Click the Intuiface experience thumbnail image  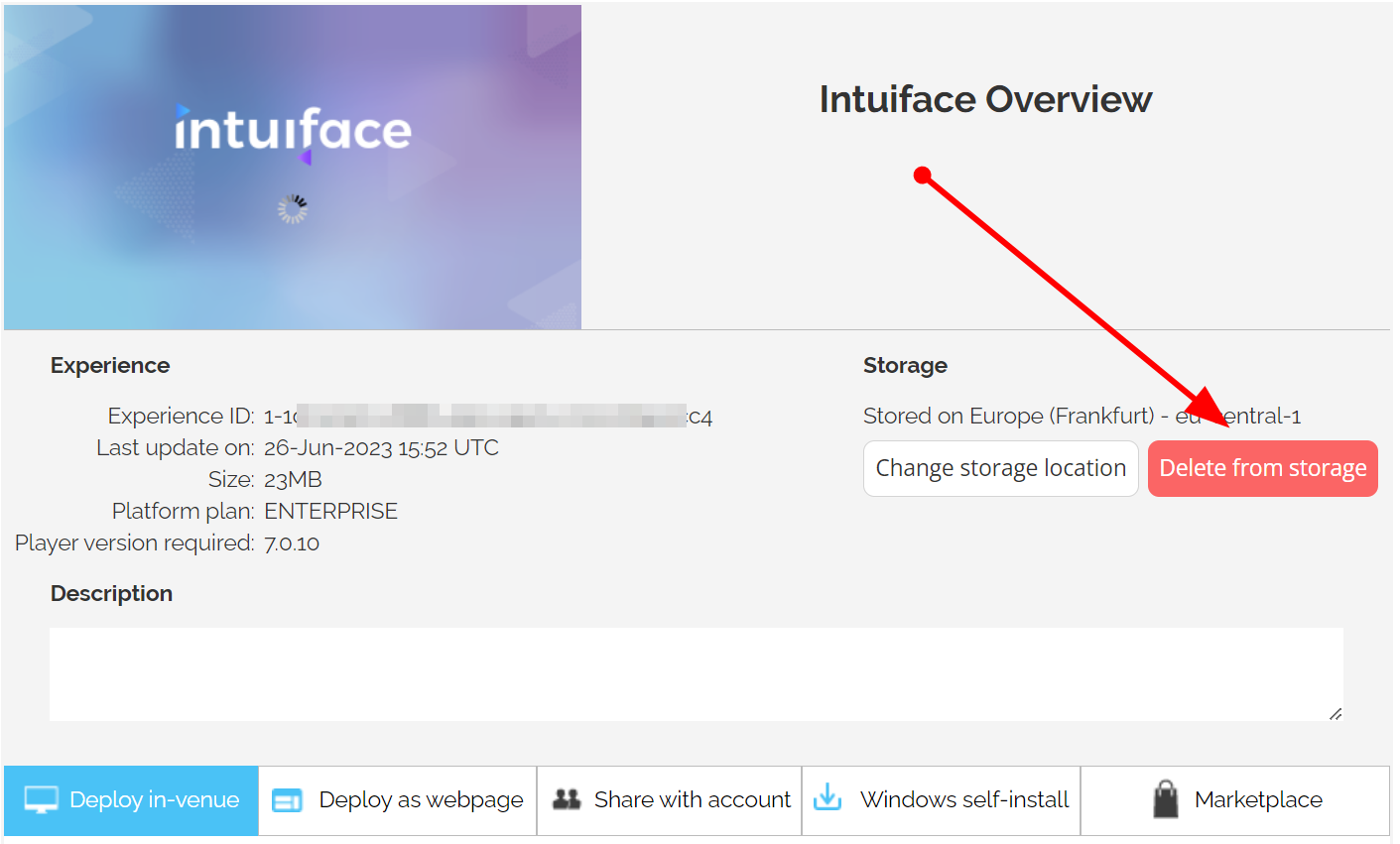(293, 167)
